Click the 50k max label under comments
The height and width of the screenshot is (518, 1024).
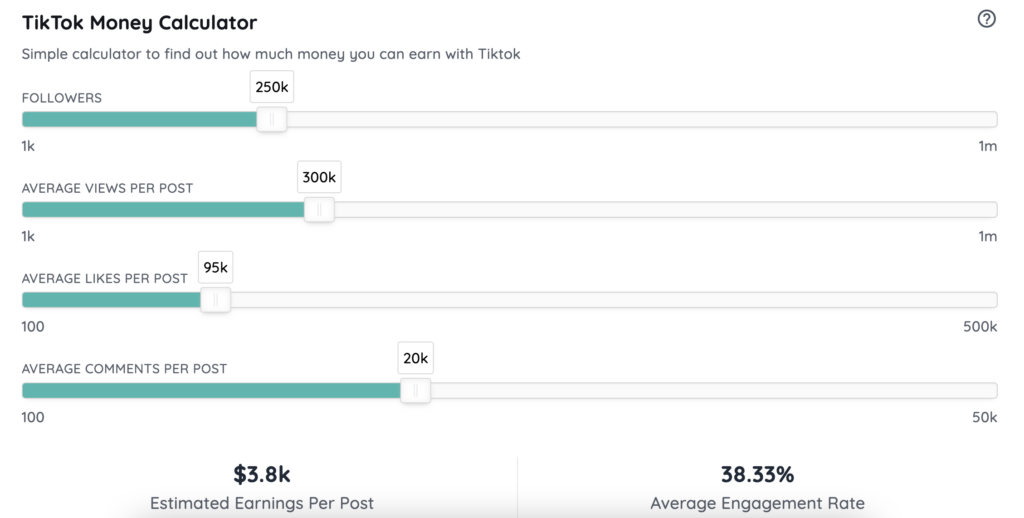coord(985,417)
